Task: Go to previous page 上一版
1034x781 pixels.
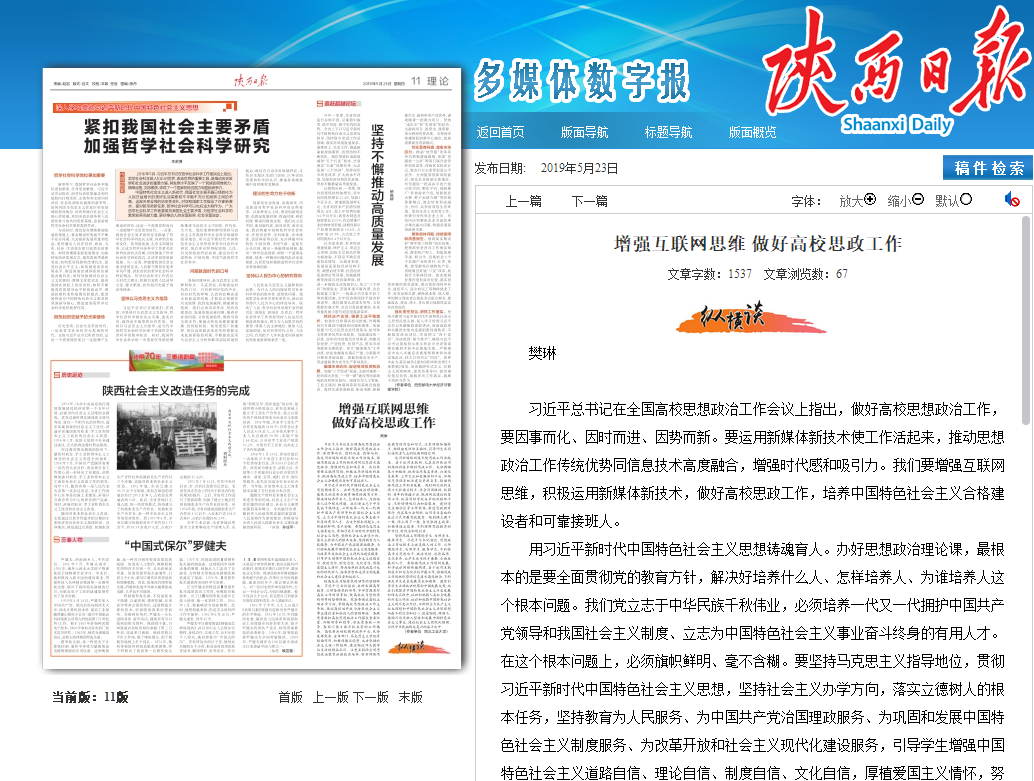Action: pyautogui.click(x=330, y=697)
